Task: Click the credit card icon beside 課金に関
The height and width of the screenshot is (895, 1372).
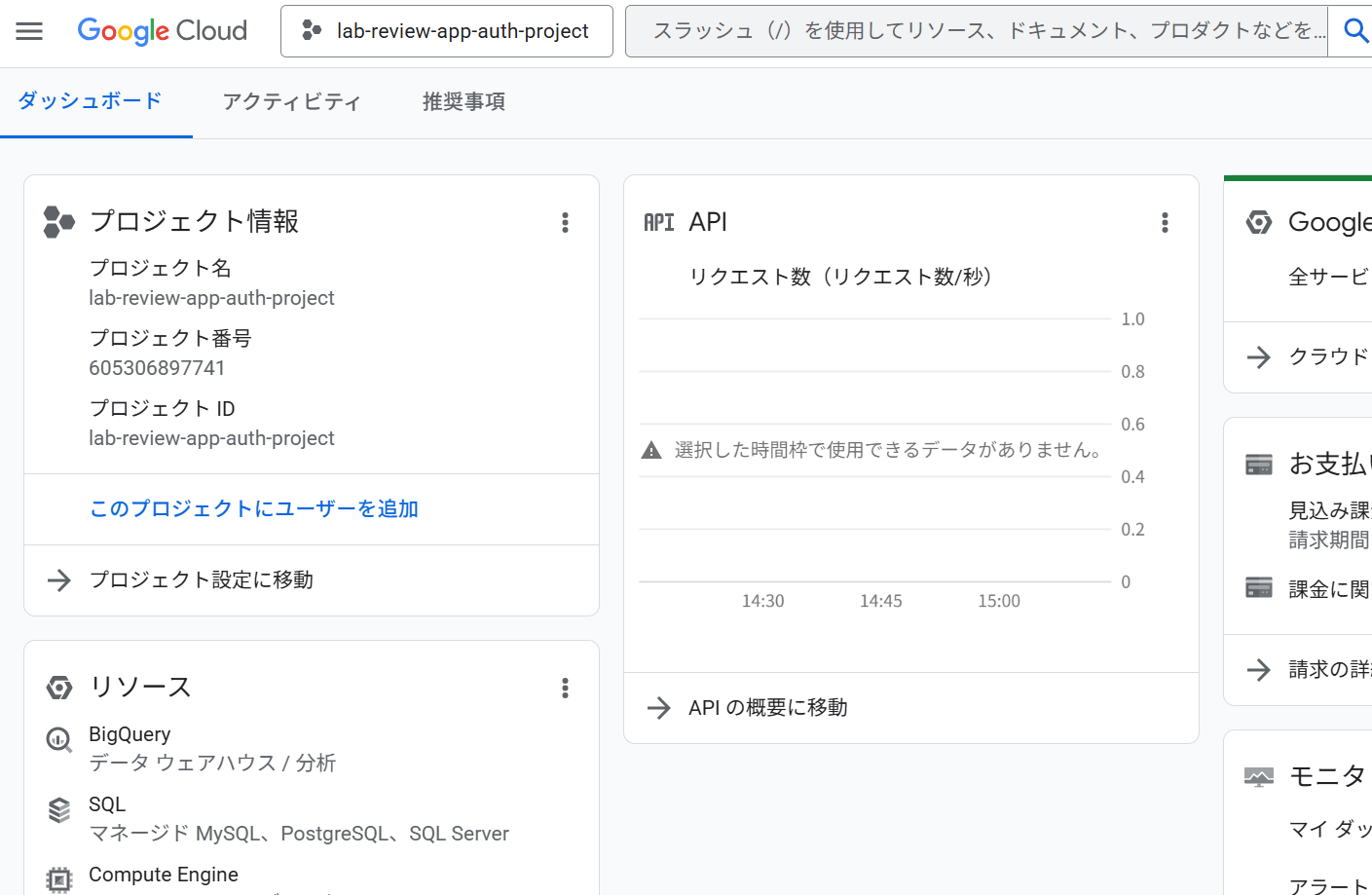Action: (x=1259, y=588)
